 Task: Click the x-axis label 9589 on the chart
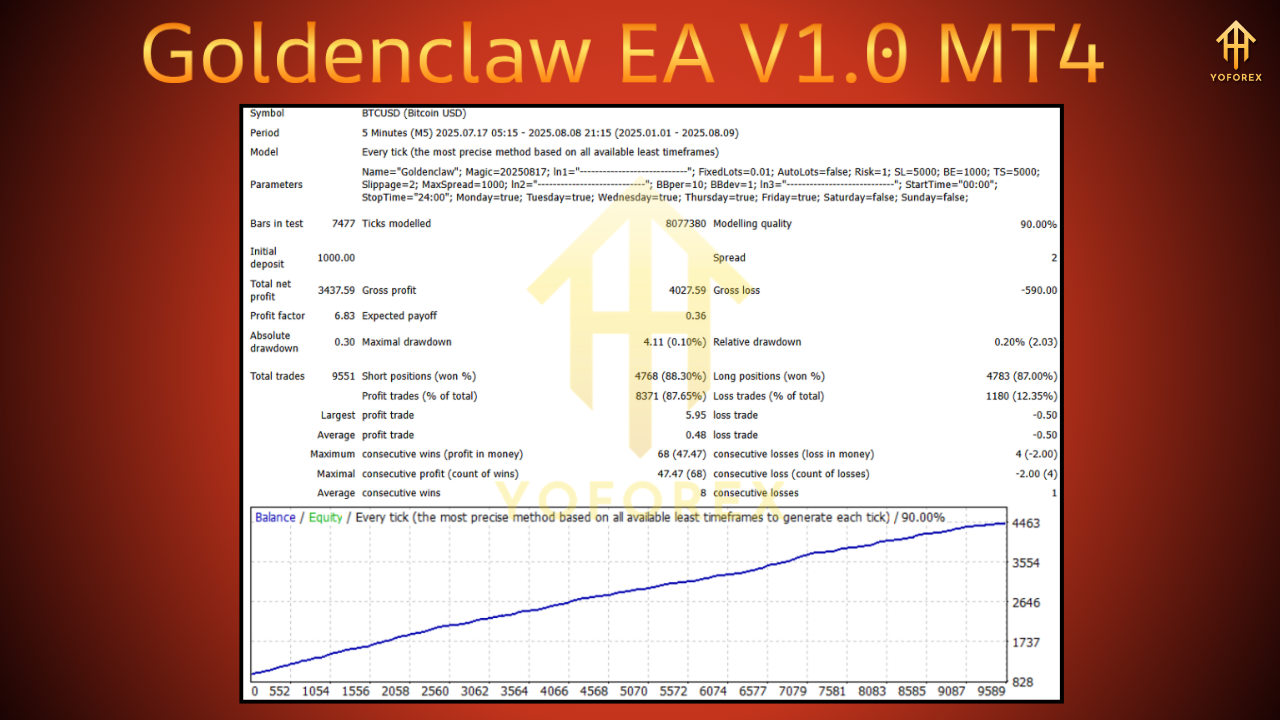click(x=989, y=690)
